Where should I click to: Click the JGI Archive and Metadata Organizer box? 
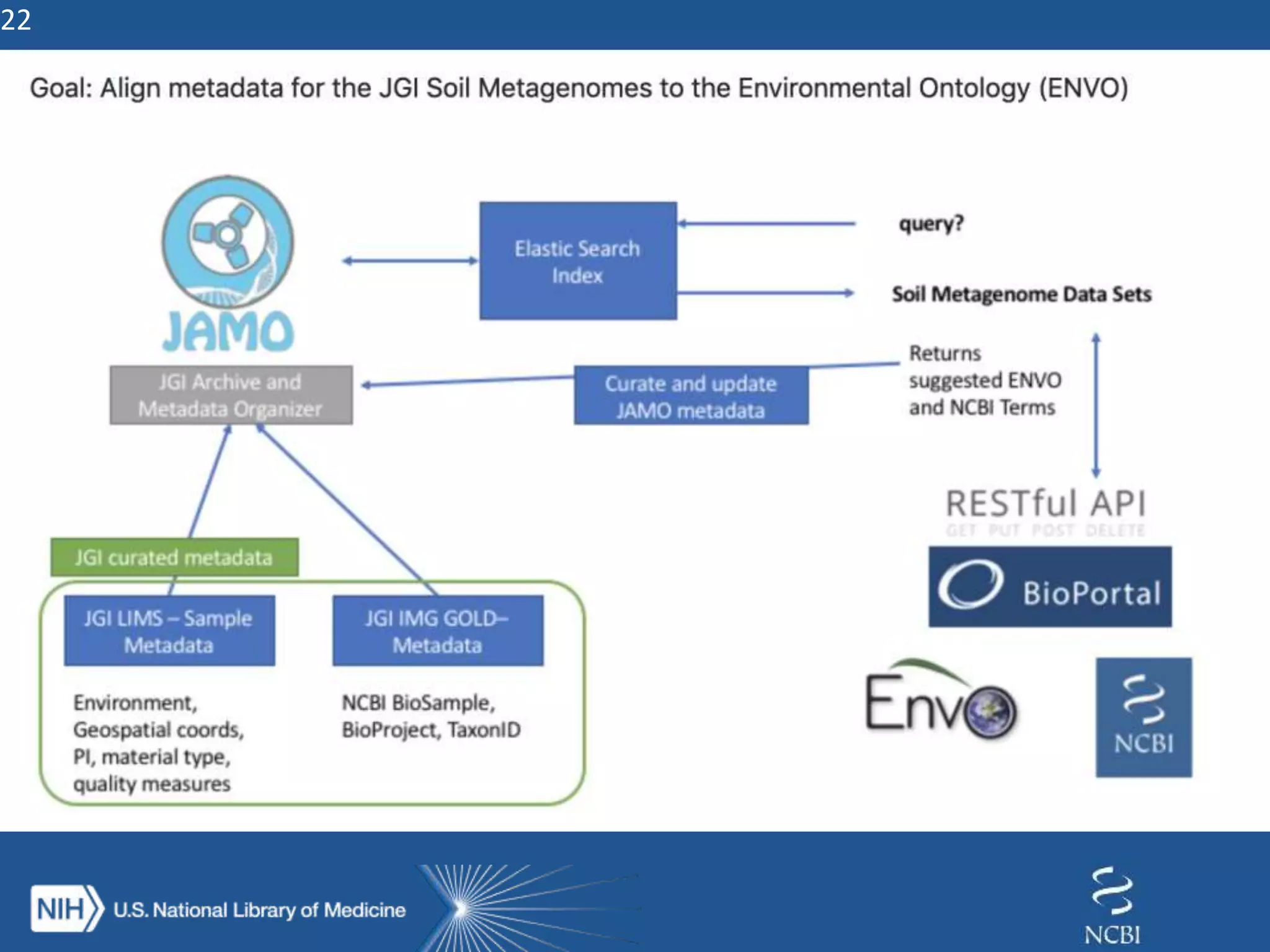231,395
